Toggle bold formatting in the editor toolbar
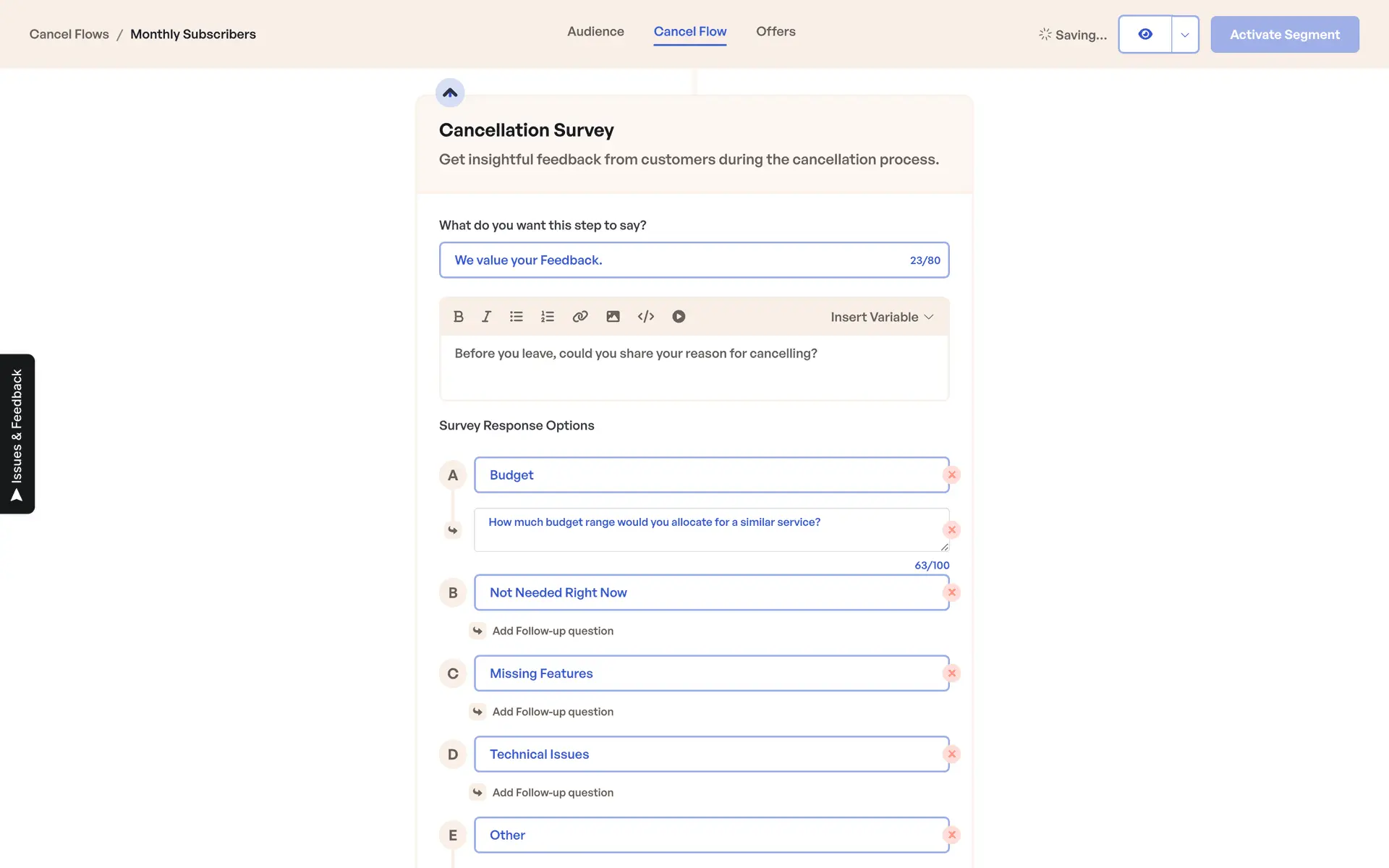The height and width of the screenshot is (868, 1389). pyautogui.click(x=458, y=317)
